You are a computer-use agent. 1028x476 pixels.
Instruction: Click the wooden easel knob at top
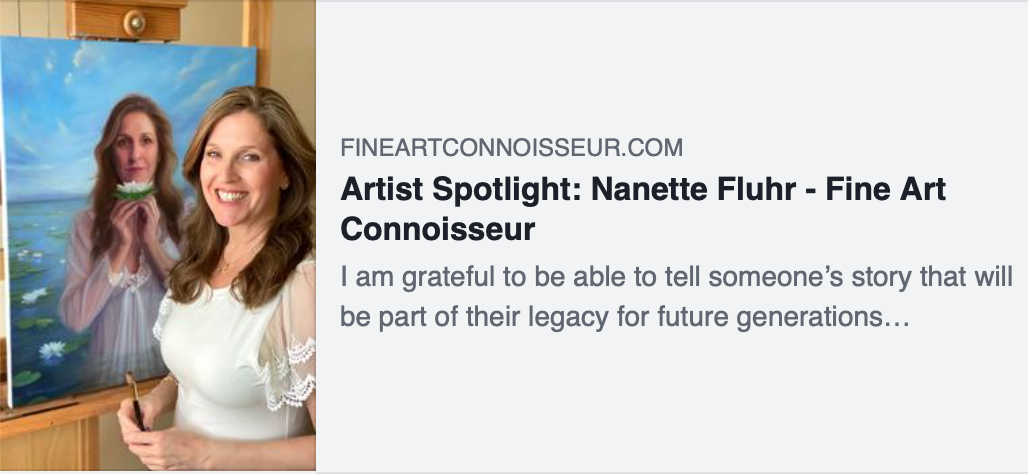135,22
